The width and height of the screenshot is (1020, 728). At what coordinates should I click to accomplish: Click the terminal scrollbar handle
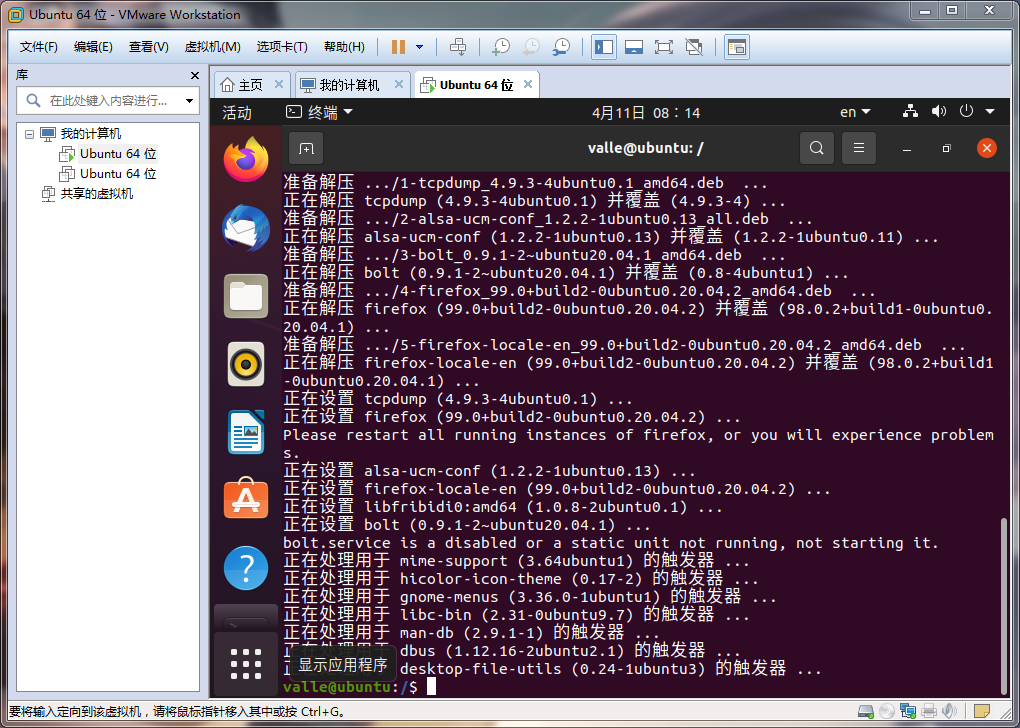pyautogui.click(x=1005, y=605)
